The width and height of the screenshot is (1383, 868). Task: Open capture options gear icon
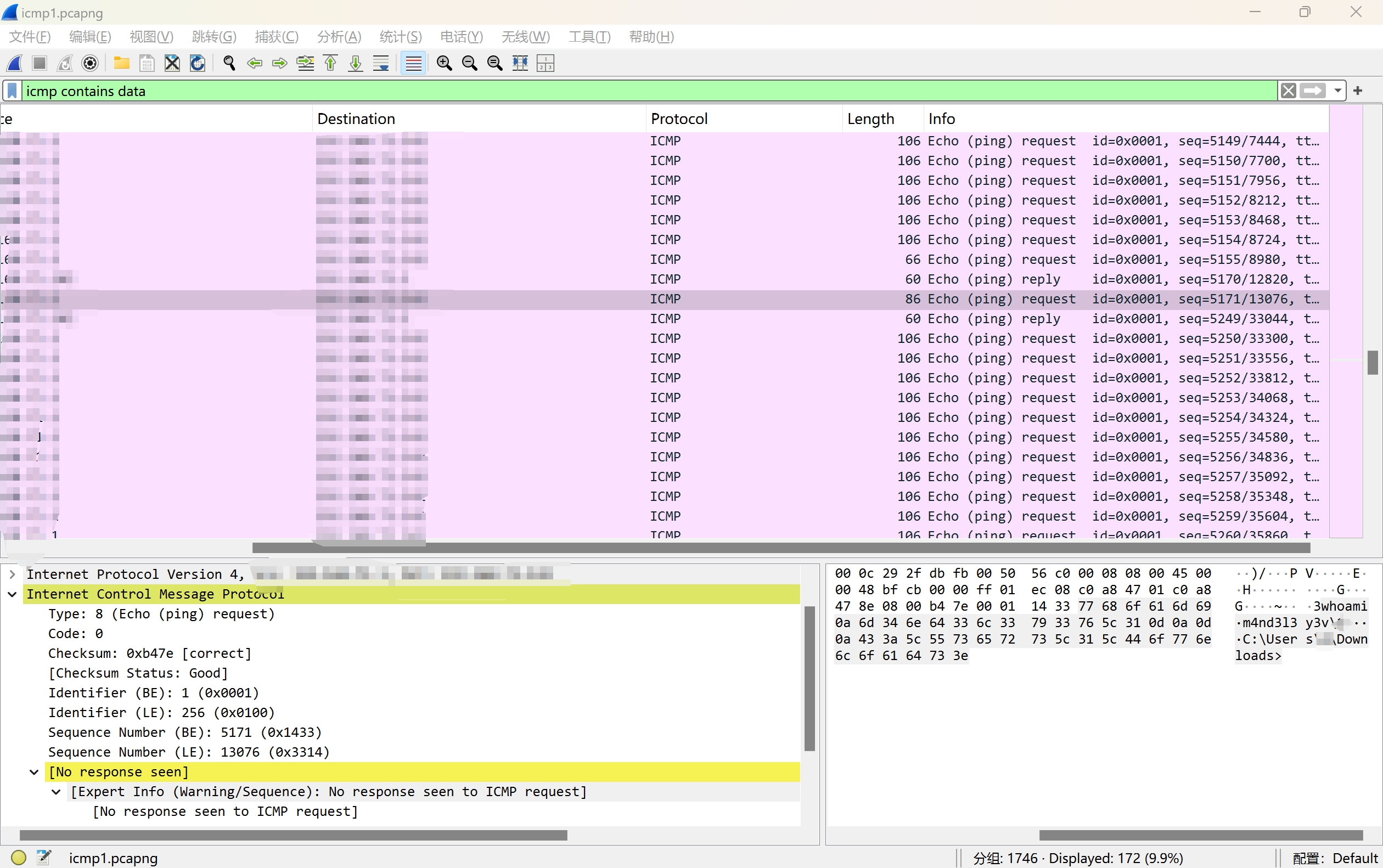(x=90, y=63)
